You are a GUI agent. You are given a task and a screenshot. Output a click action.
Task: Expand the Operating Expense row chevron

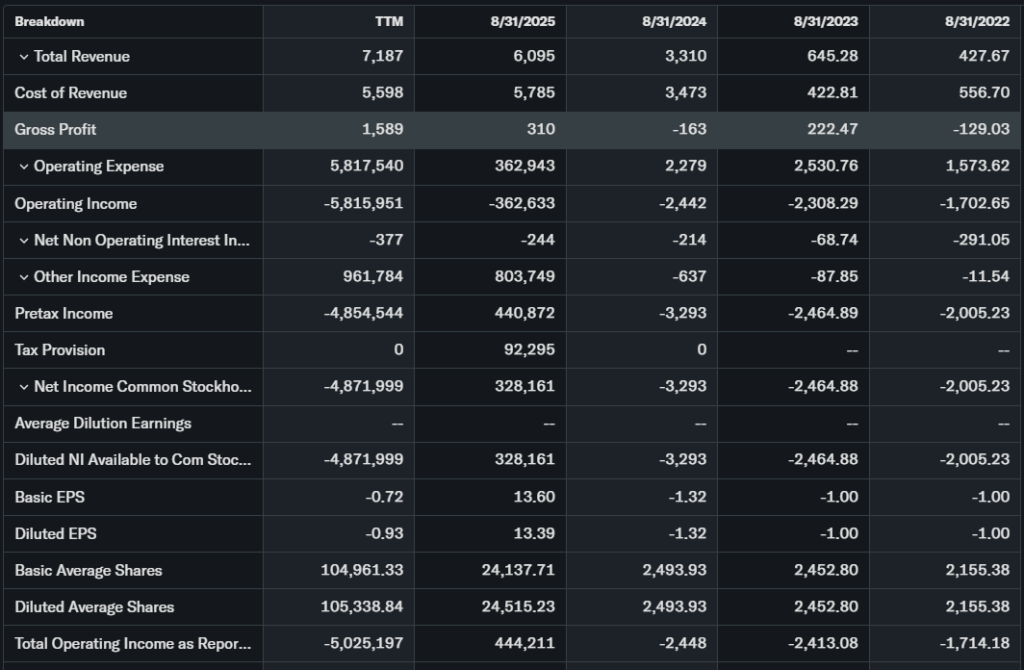(x=24, y=167)
